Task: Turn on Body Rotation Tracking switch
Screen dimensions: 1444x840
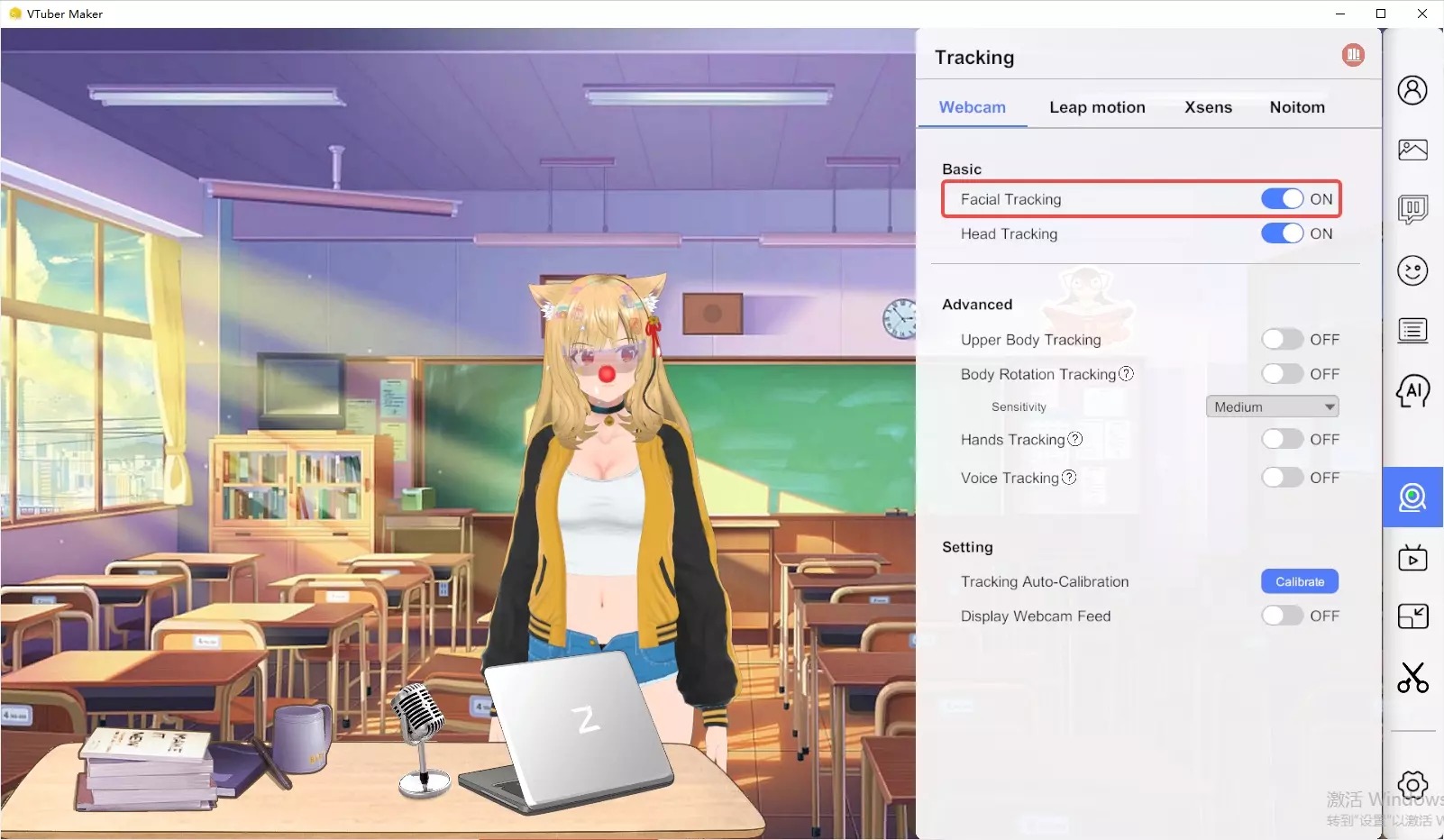Action: (1282, 373)
